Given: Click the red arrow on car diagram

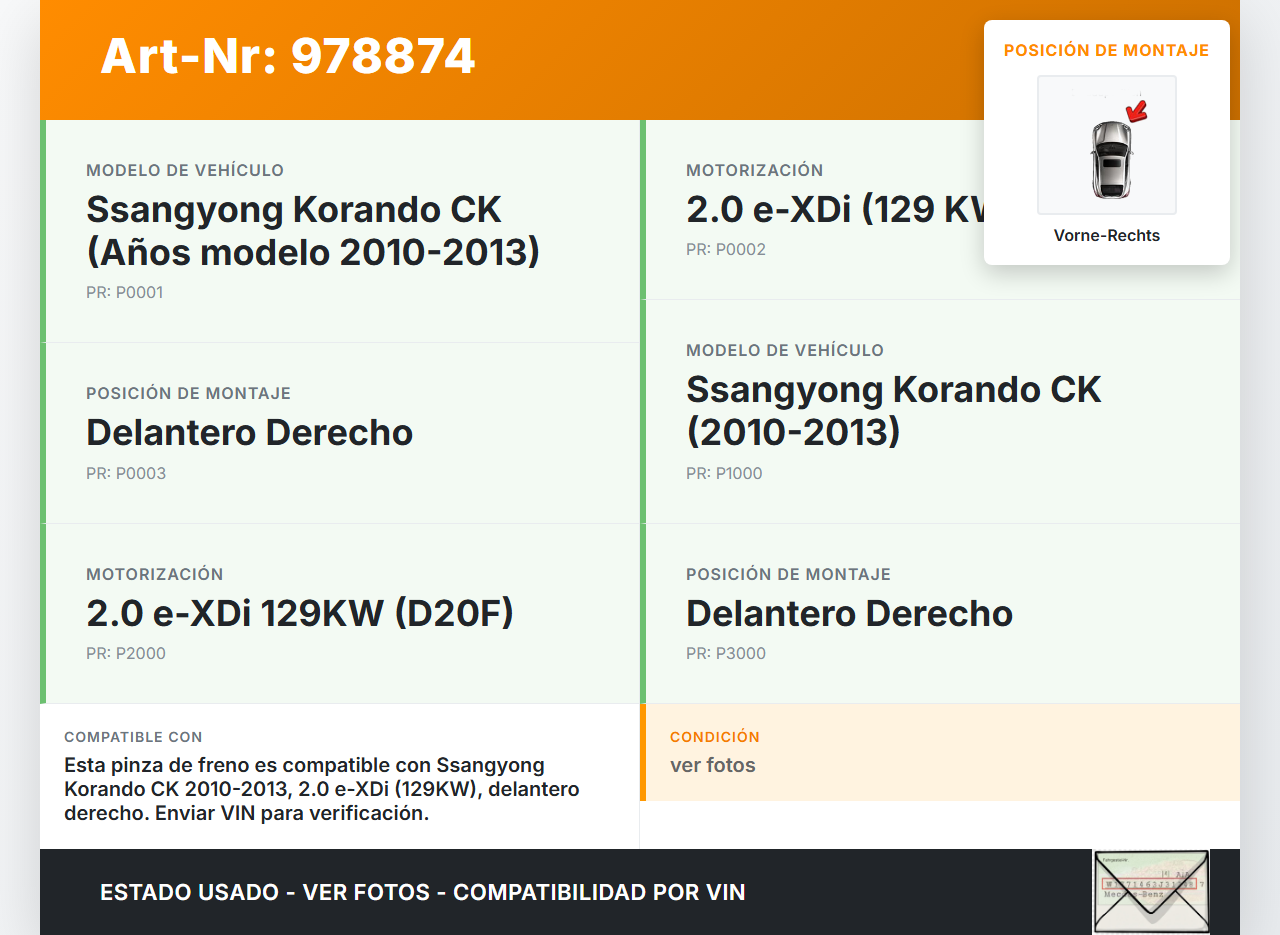Looking at the screenshot, I should (x=1136, y=111).
